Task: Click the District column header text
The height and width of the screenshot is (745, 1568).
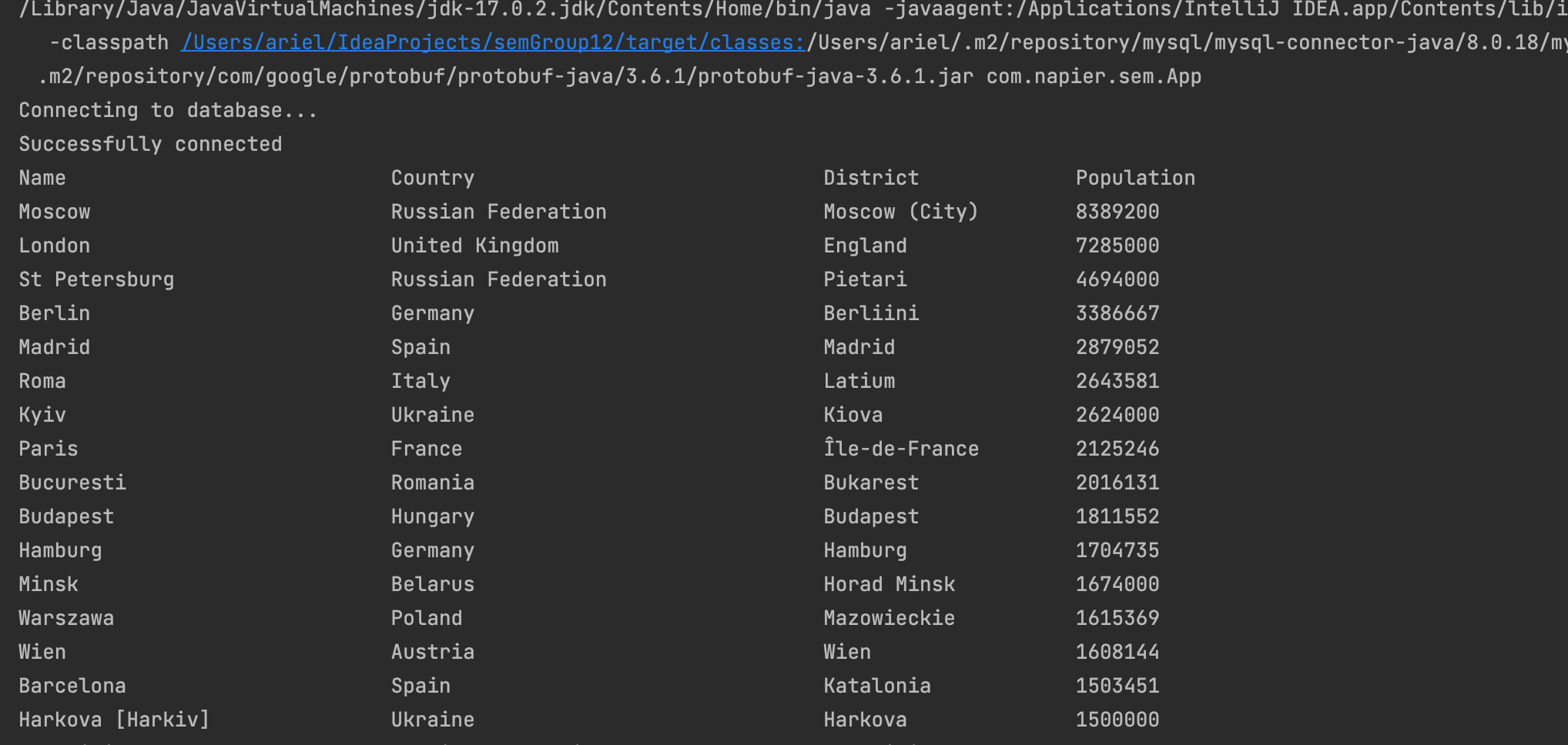Action: (x=871, y=178)
